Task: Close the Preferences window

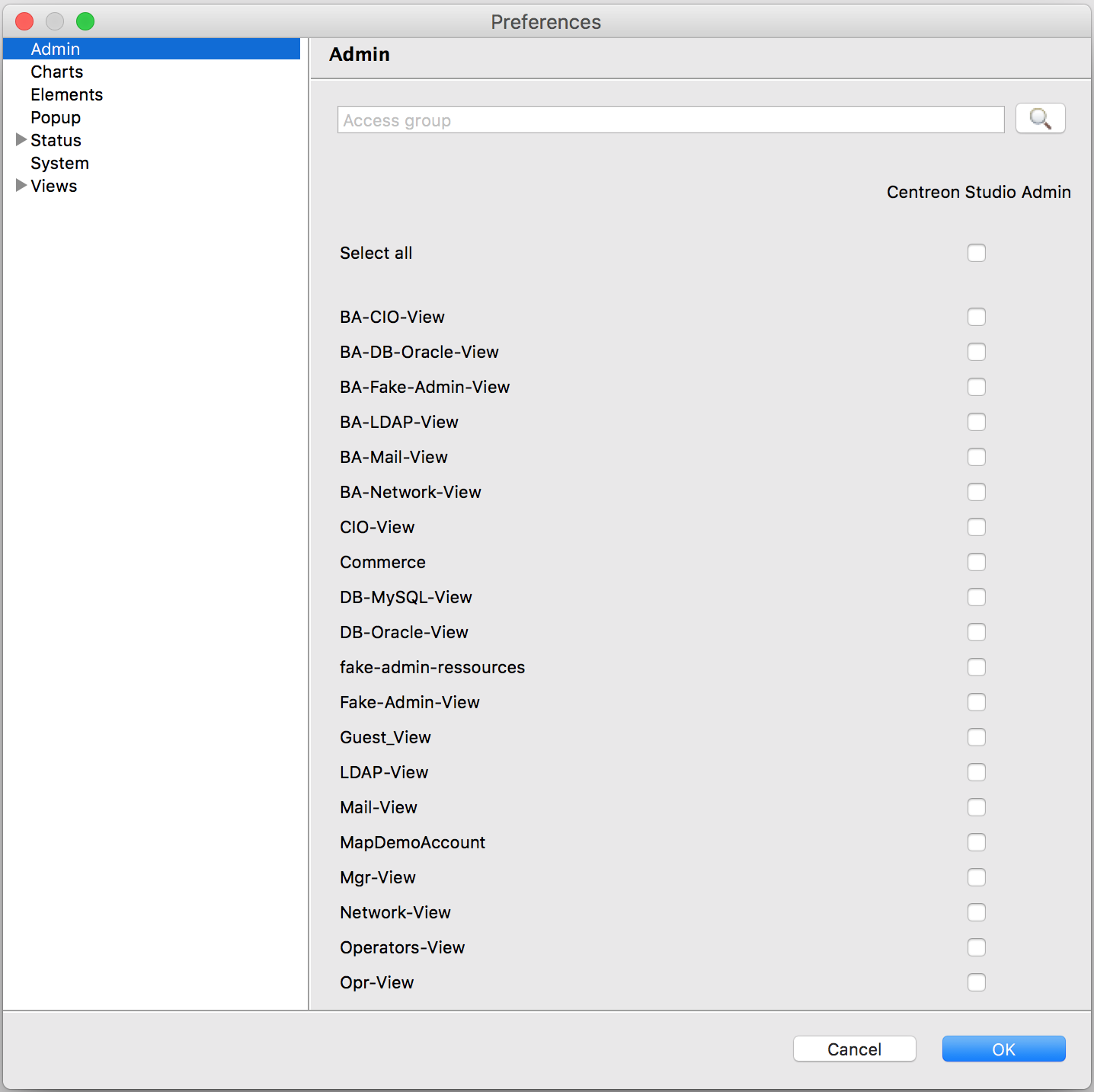Action: point(24,21)
